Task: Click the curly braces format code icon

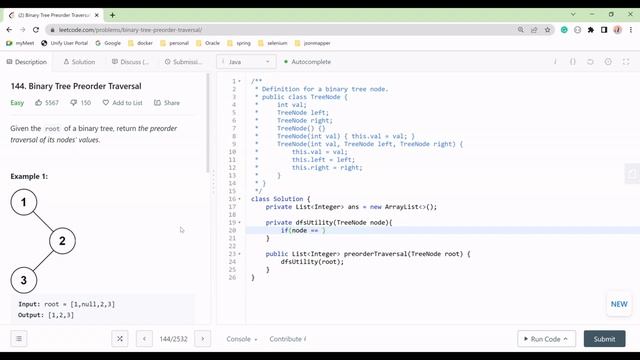Action: coord(573,62)
